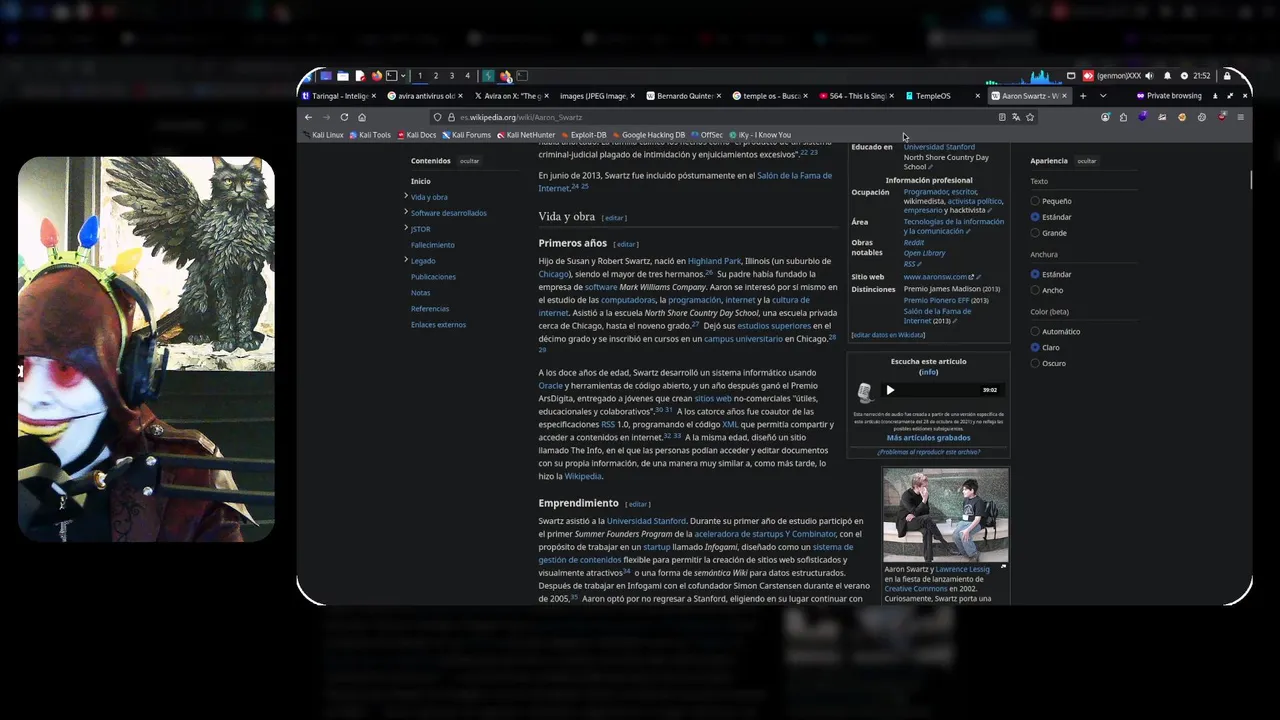Open the browser home page icon
The height and width of the screenshot is (720, 1280).
click(362, 117)
